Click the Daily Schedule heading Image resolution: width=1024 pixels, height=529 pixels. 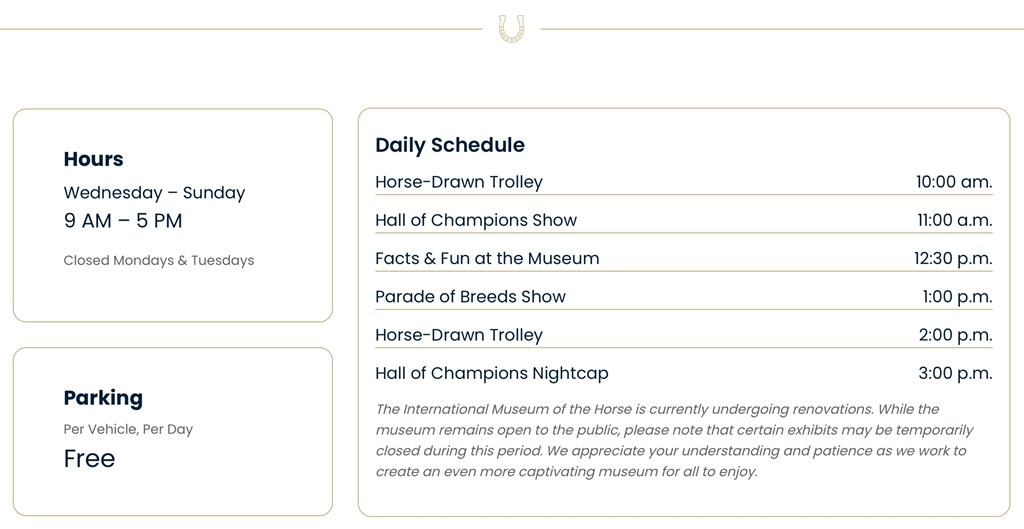[449, 145]
